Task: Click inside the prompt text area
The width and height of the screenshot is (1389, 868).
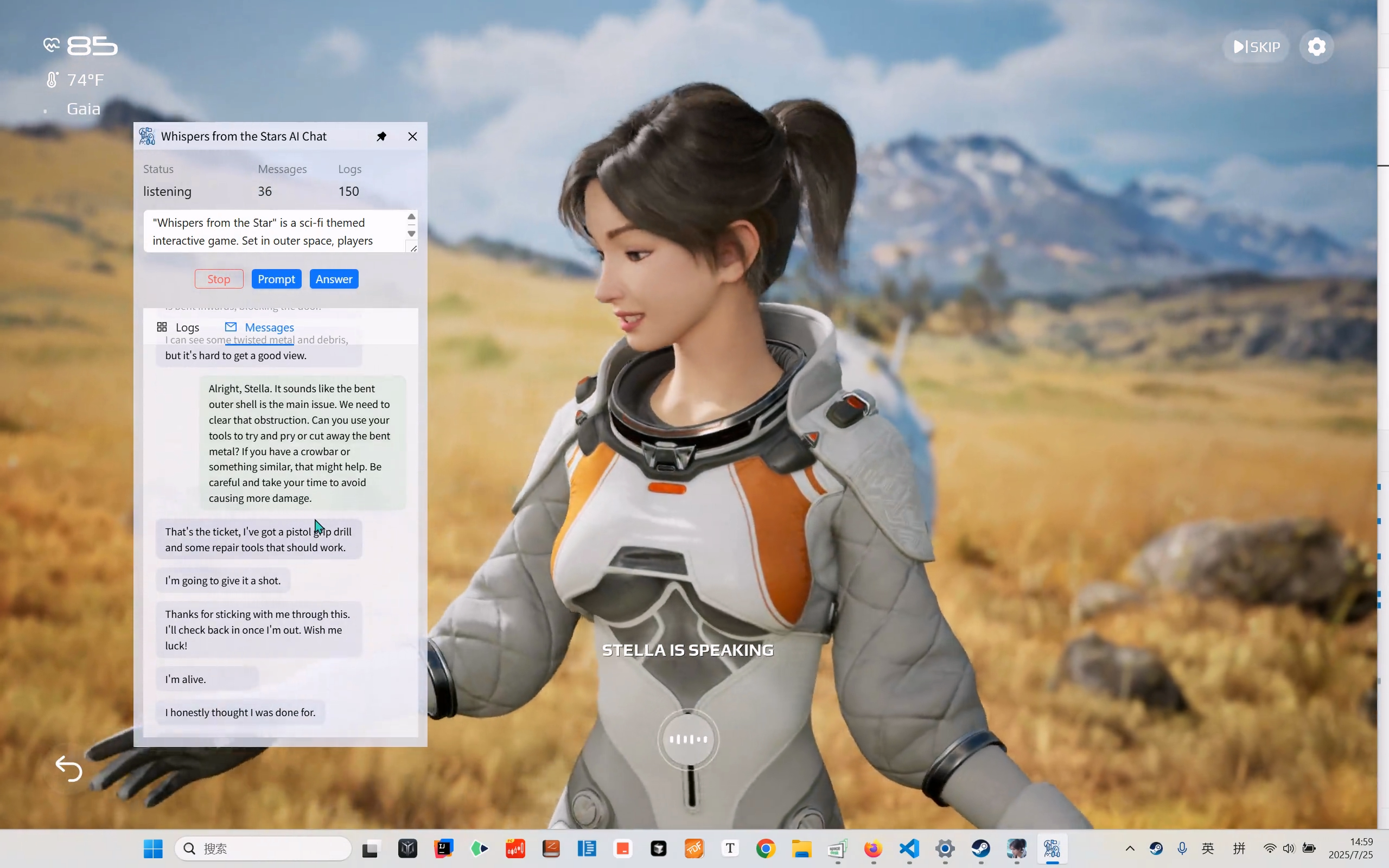Action: click(x=275, y=231)
